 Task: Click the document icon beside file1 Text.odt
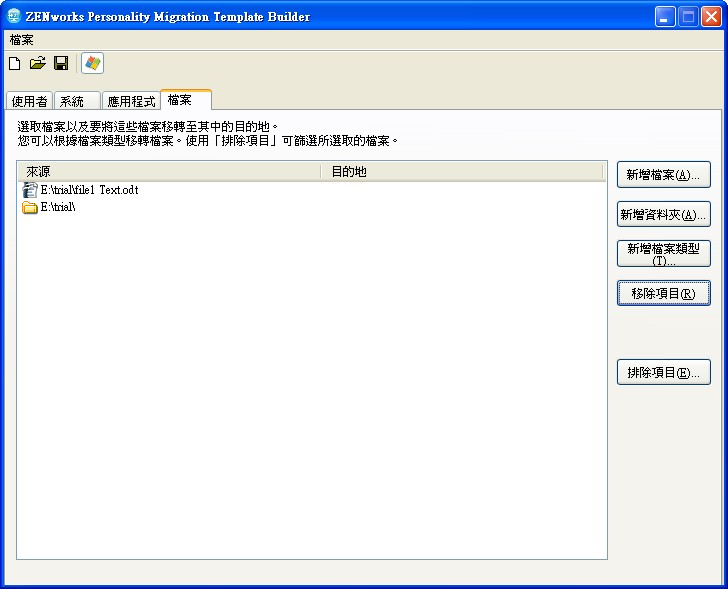[30, 190]
